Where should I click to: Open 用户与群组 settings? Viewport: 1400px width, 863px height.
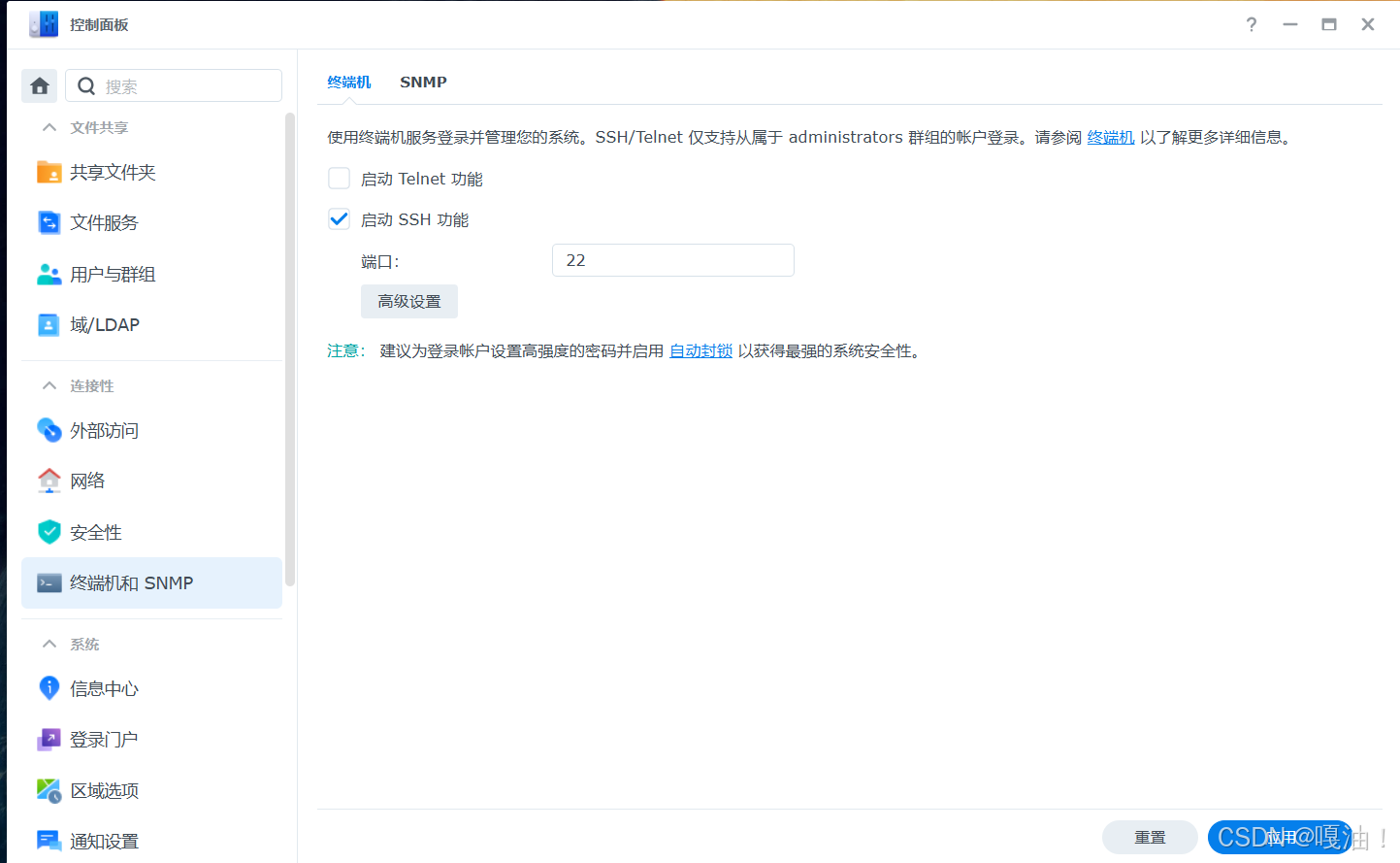pyautogui.click(x=114, y=274)
